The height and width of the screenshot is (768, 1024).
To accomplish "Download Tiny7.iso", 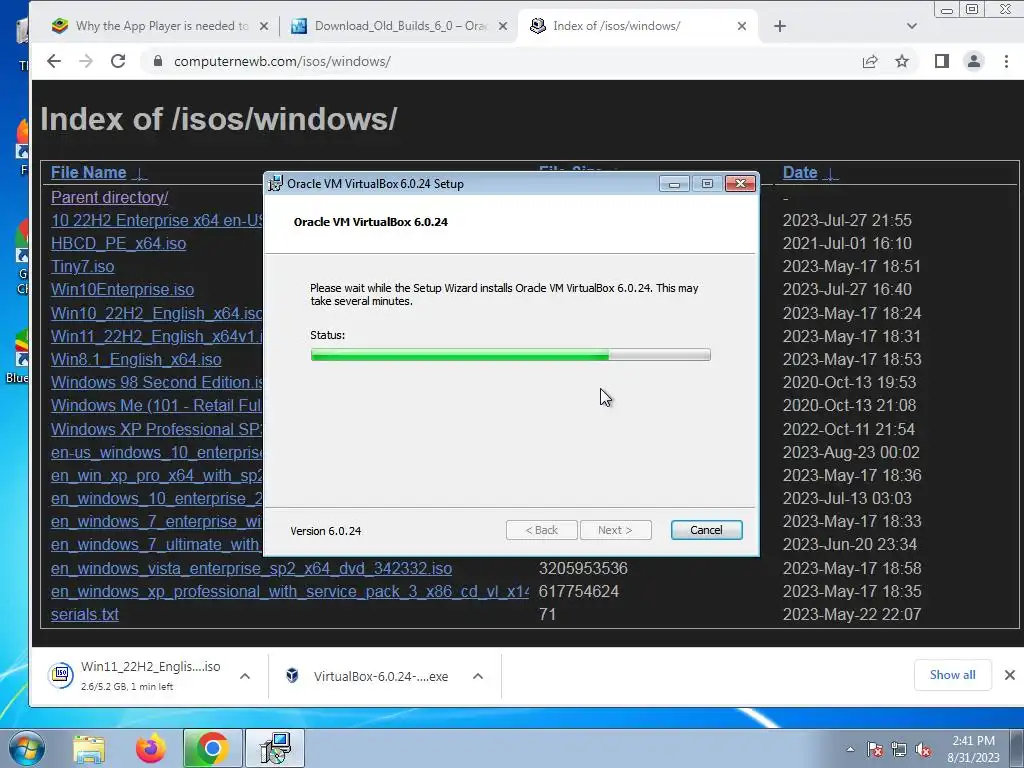I will tap(82, 266).
